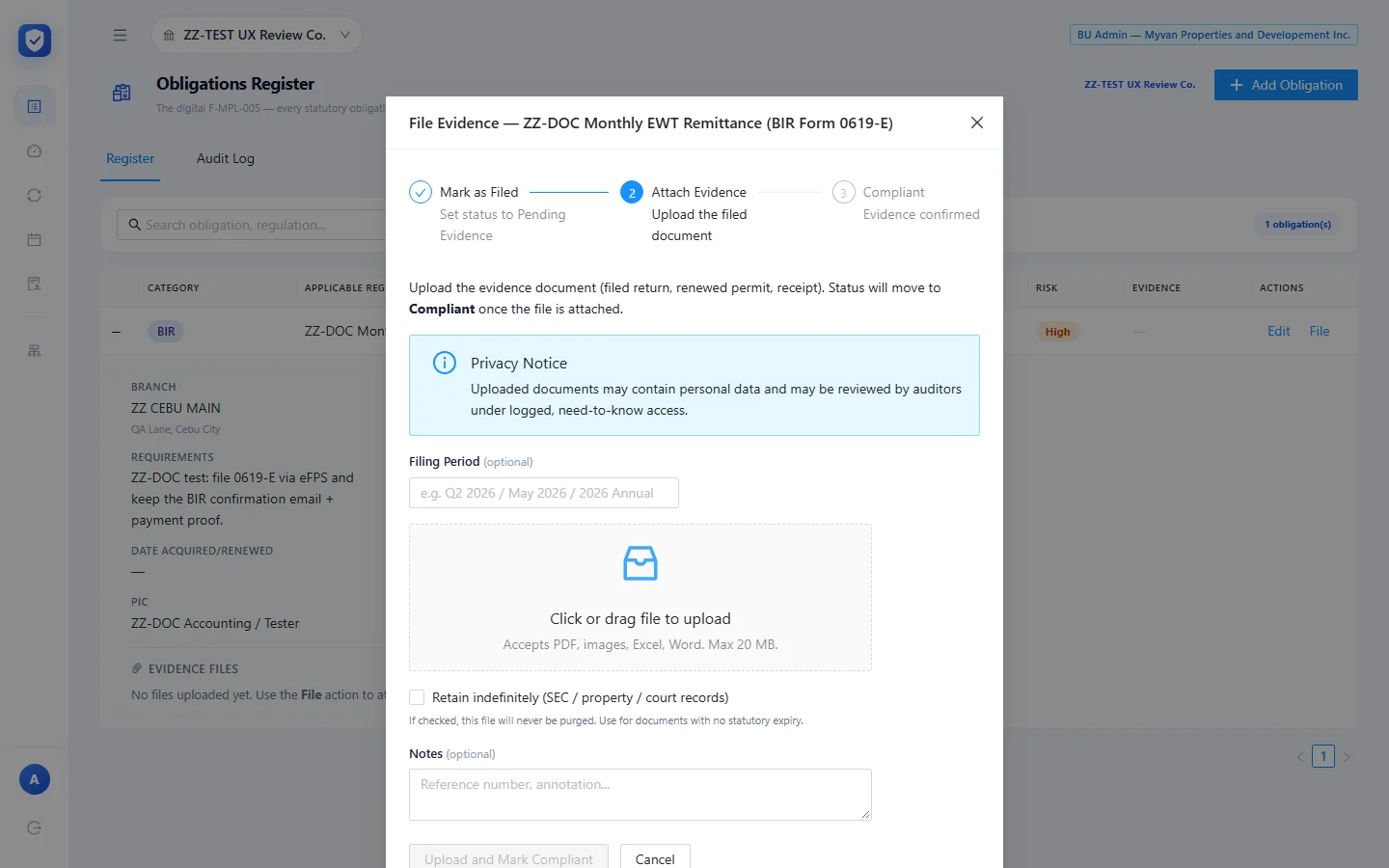Image resolution: width=1389 pixels, height=868 pixels.
Task: Click the Filing Period input field
Action: [544, 493]
